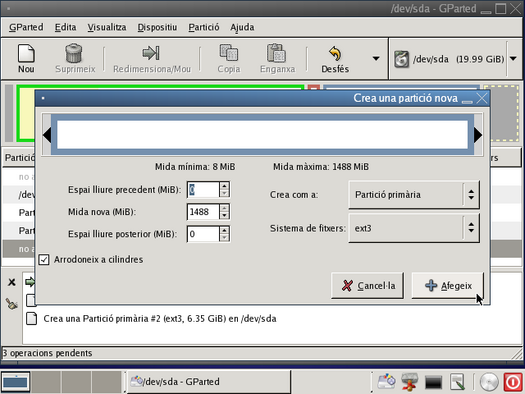Click the window menu dot on dialog title bar

tap(43, 98)
